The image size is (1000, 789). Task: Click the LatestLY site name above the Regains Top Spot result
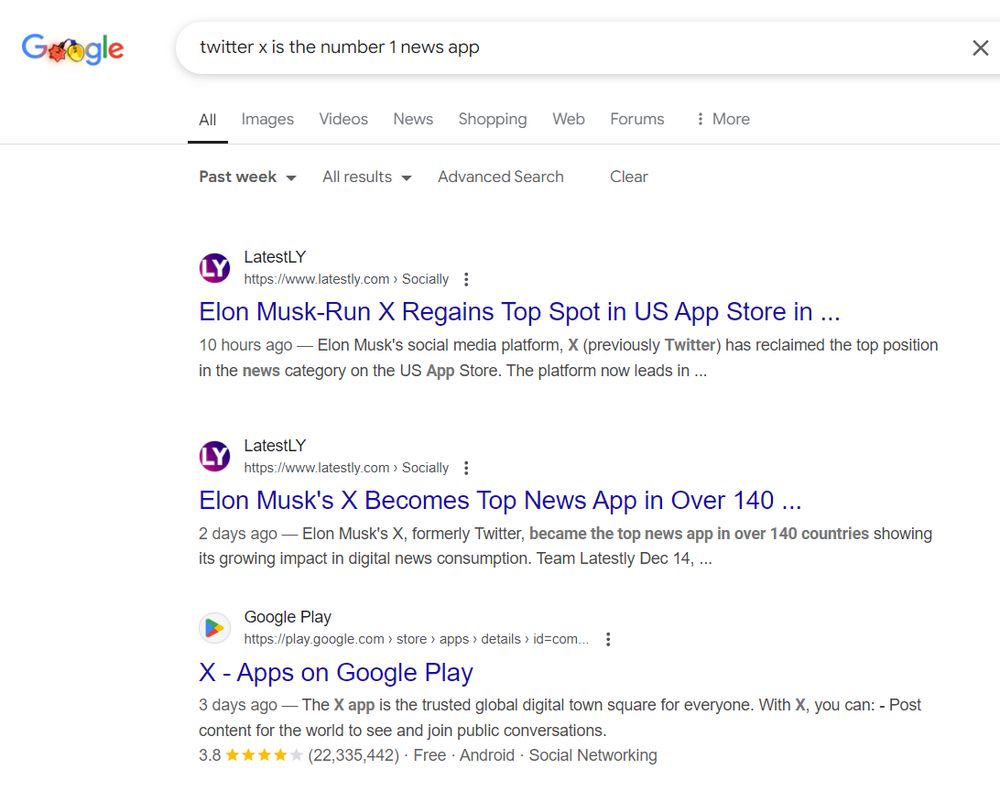tap(275, 257)
